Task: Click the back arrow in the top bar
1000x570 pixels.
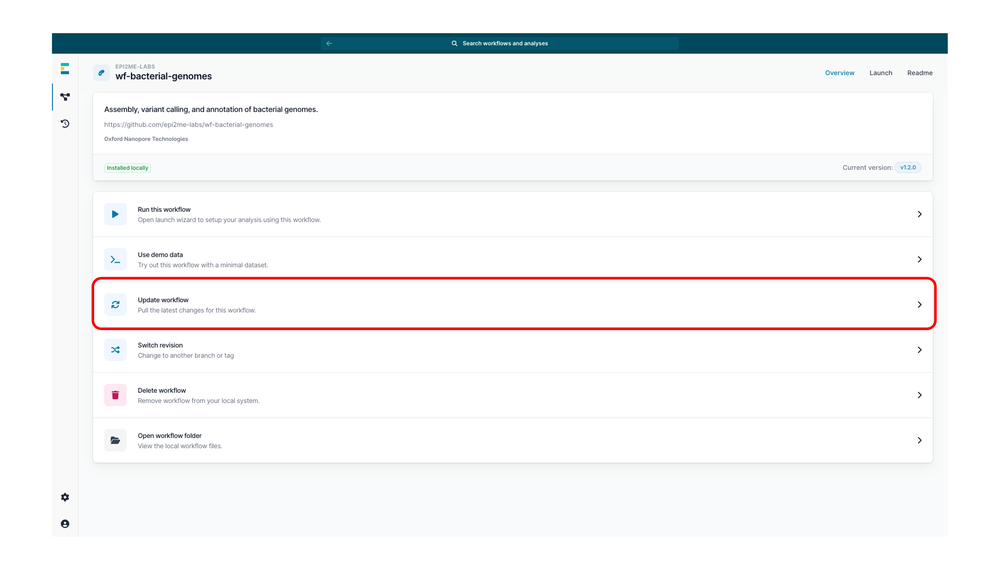Action: click(x=329, y=43)
